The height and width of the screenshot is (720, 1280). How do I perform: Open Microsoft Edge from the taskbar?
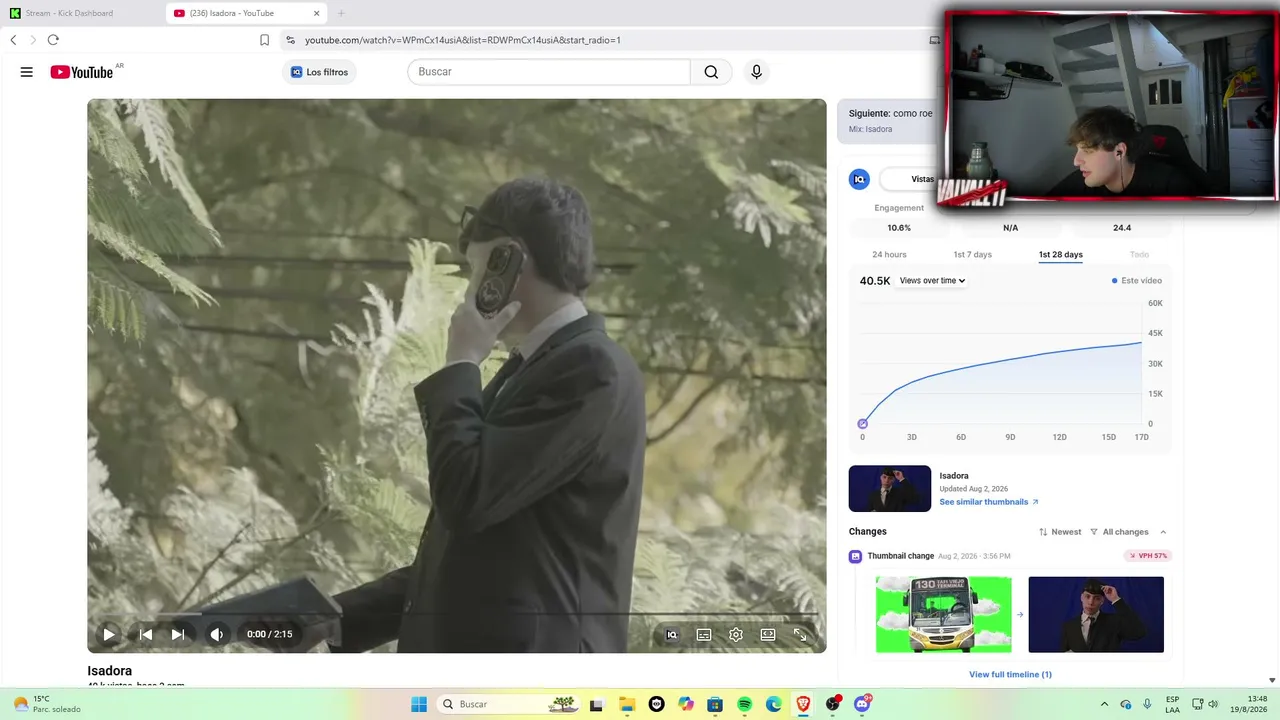tap(774, 705)
